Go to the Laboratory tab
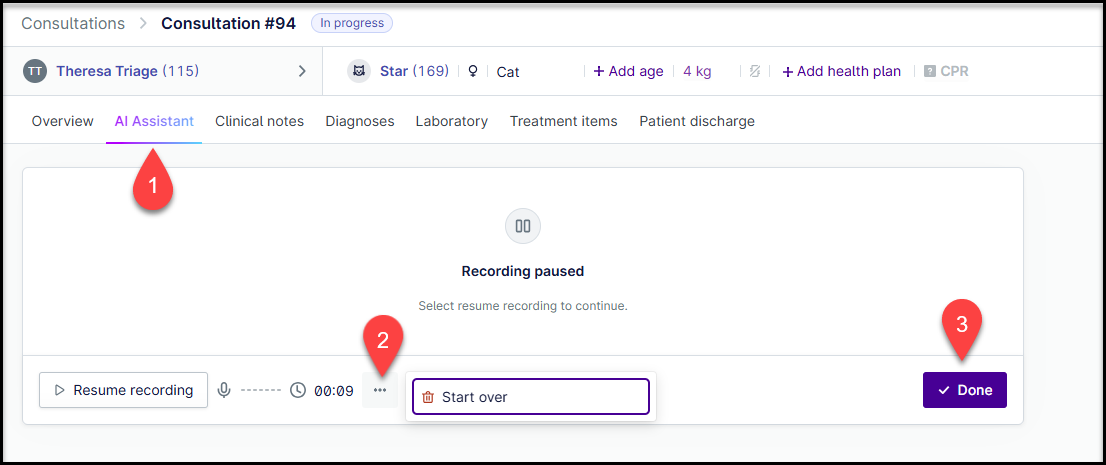1106x465 pixels. (x=451, y=121)
